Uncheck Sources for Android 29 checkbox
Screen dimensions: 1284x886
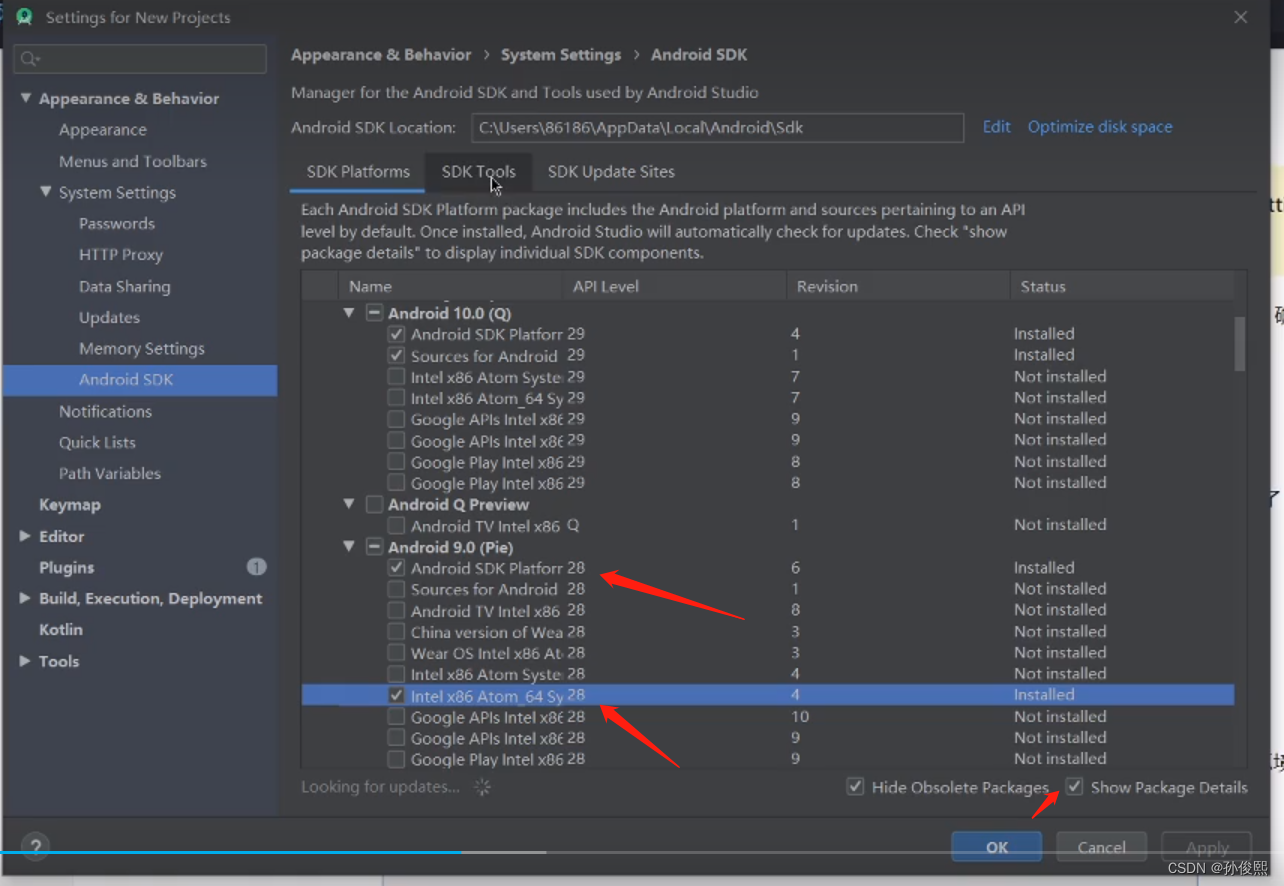[x=396, y=356]
